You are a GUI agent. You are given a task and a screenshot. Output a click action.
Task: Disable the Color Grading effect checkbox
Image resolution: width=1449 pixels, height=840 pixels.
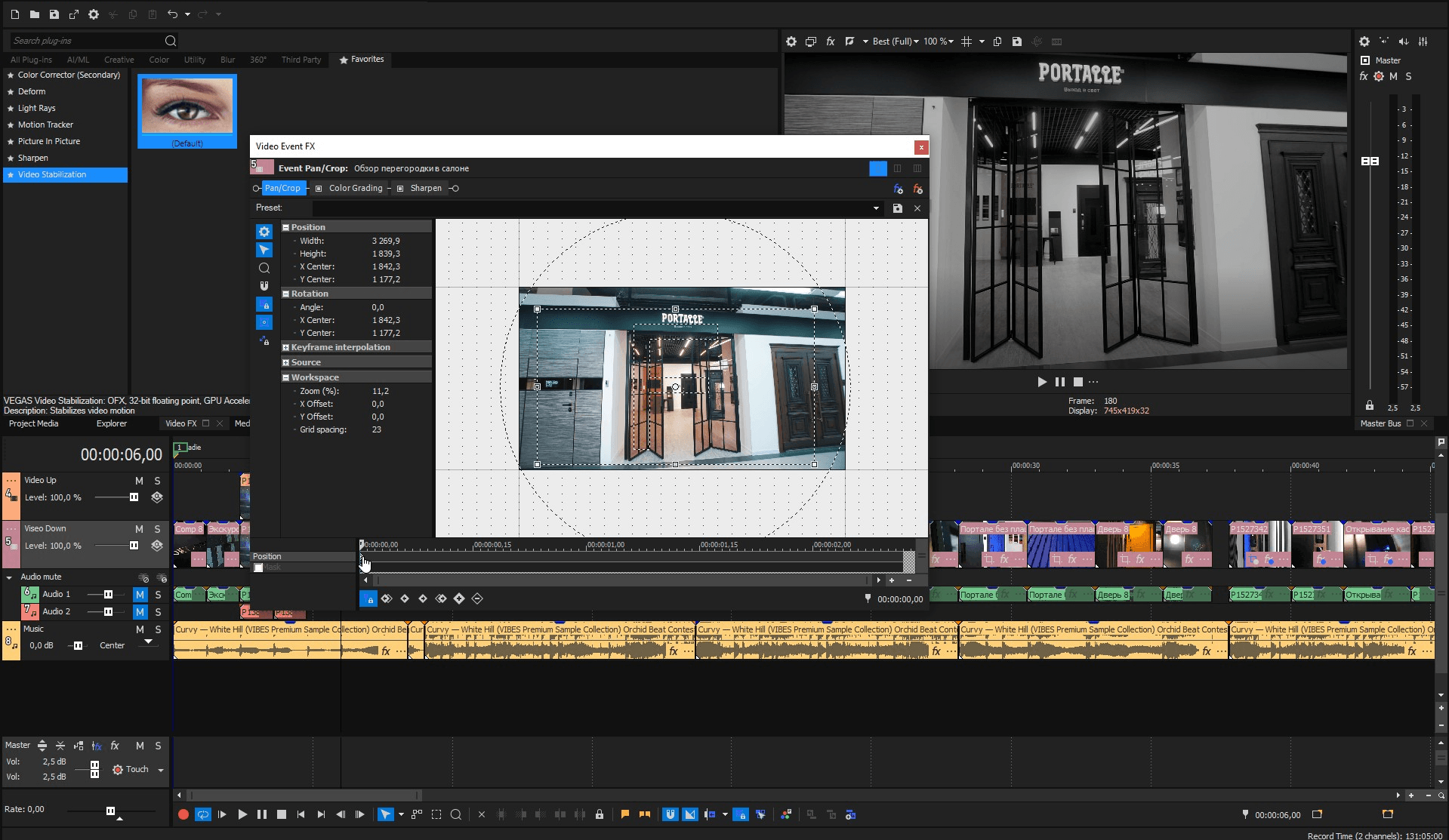point(319,189)
